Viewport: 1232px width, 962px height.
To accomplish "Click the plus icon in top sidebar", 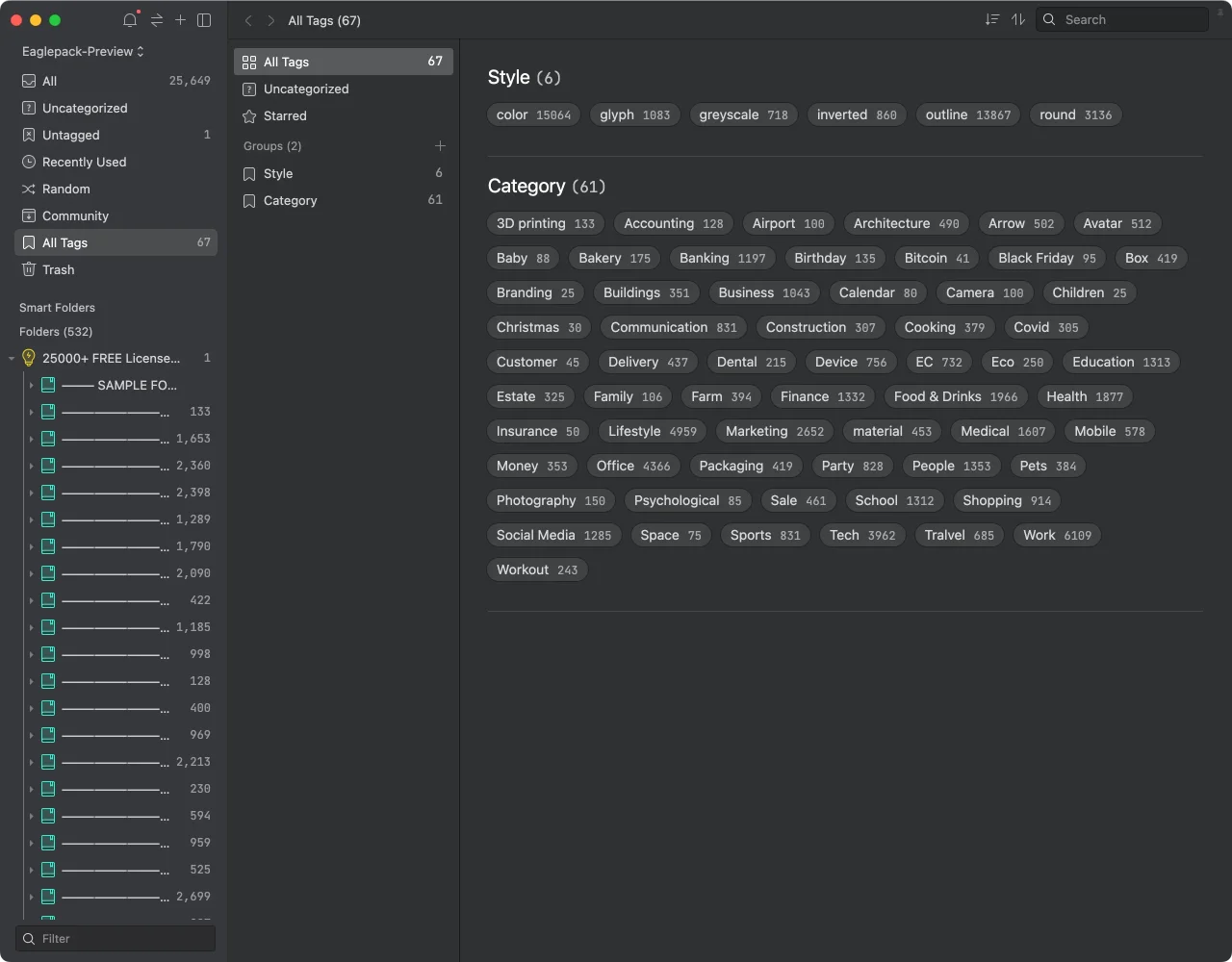I will 180,20.
